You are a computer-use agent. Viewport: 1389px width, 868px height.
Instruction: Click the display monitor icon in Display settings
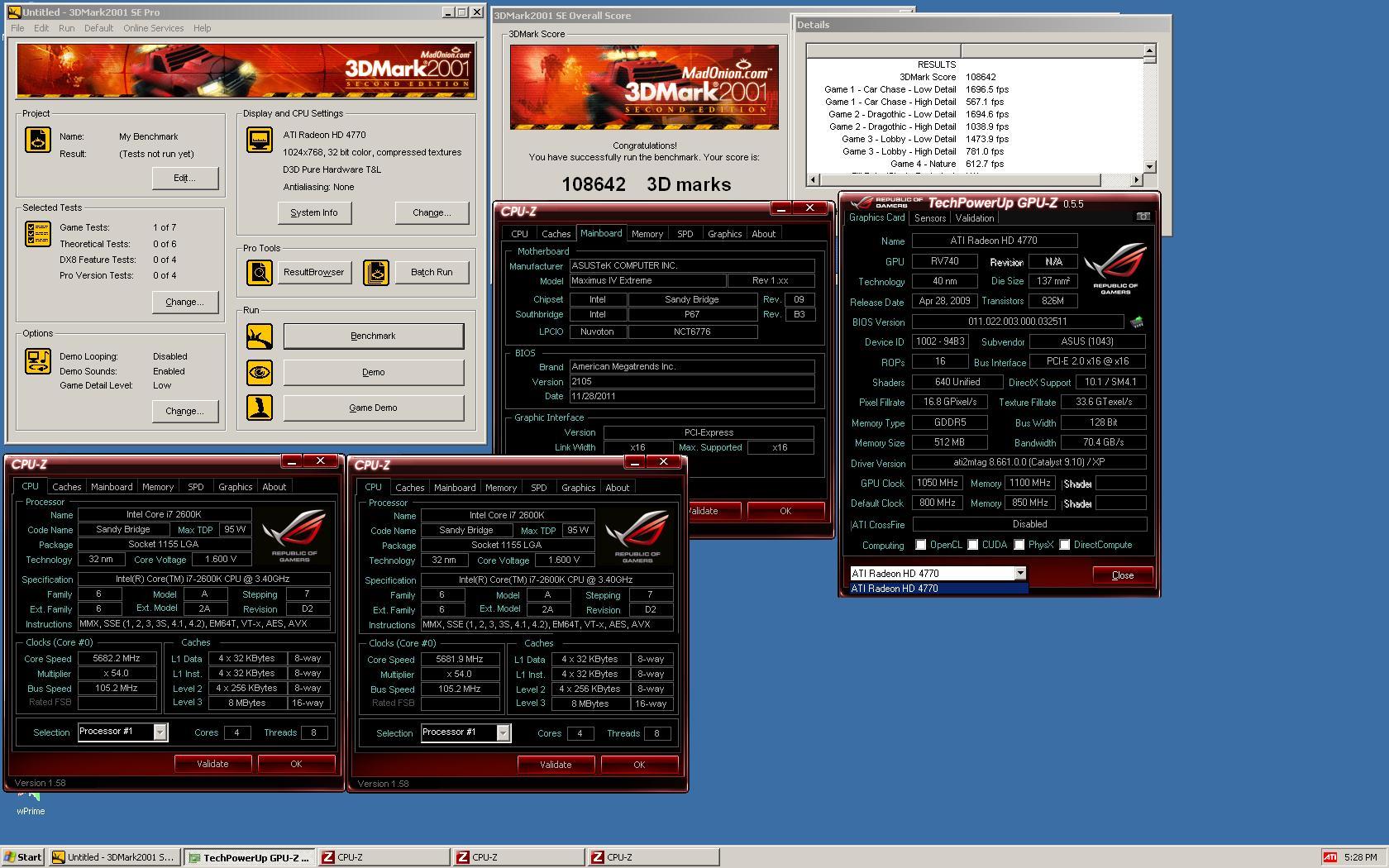click(260, 140)
